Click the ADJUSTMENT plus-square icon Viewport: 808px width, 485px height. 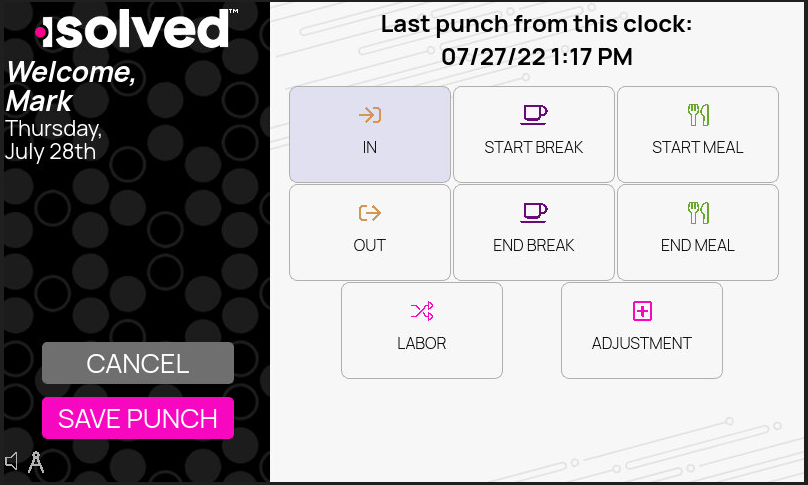[642, 311]
